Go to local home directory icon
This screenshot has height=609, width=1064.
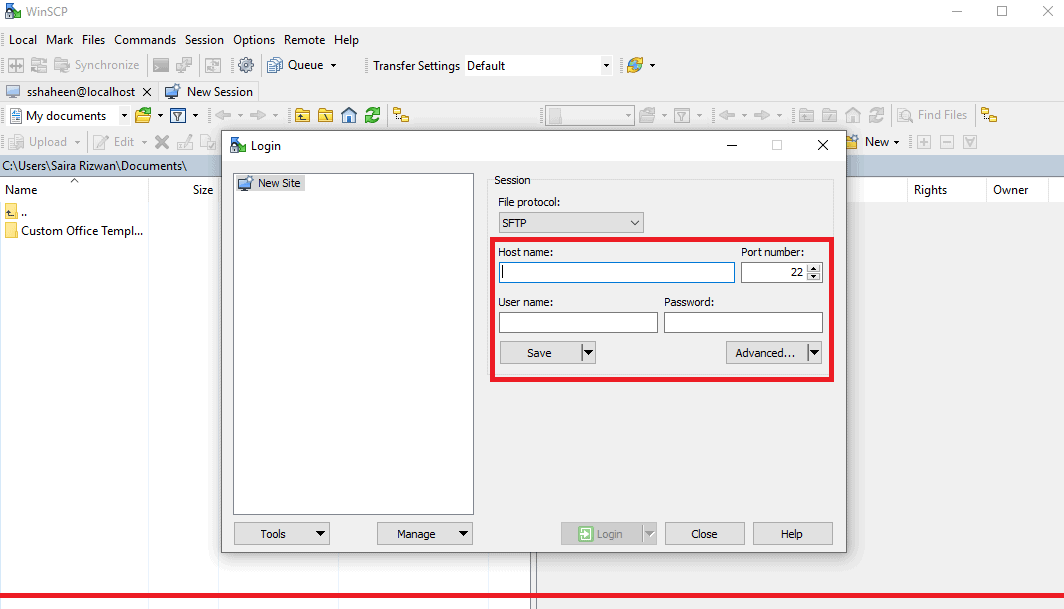(349, 115)
